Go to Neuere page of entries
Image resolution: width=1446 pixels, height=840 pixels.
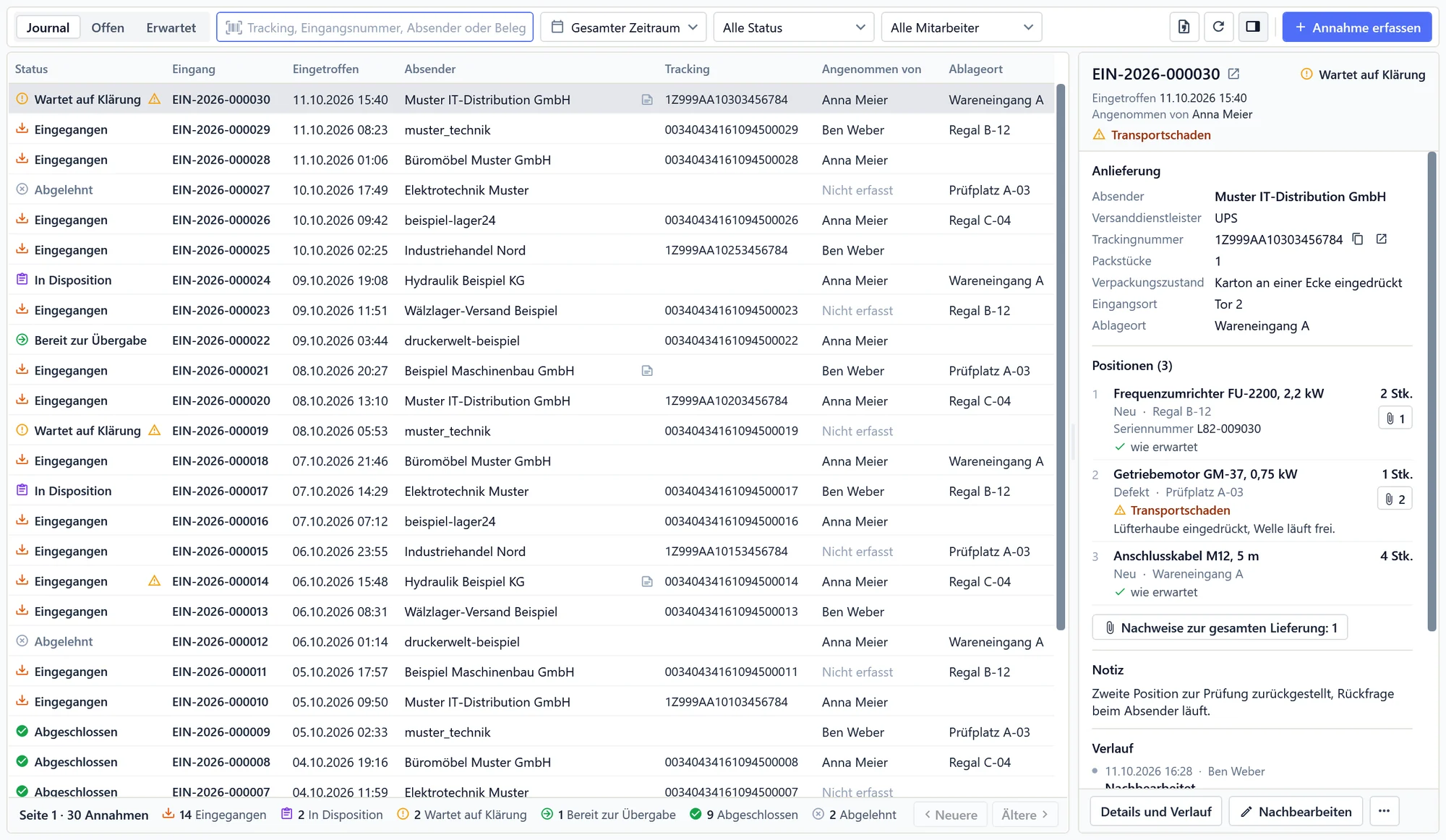(951, 815)
